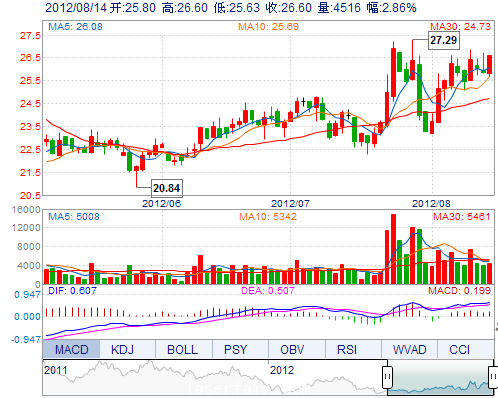Image resolution: width=498 pixels, height=398 pixels.
Task: Click the 2011 region in overview timeline
Action: click(56, 370)
